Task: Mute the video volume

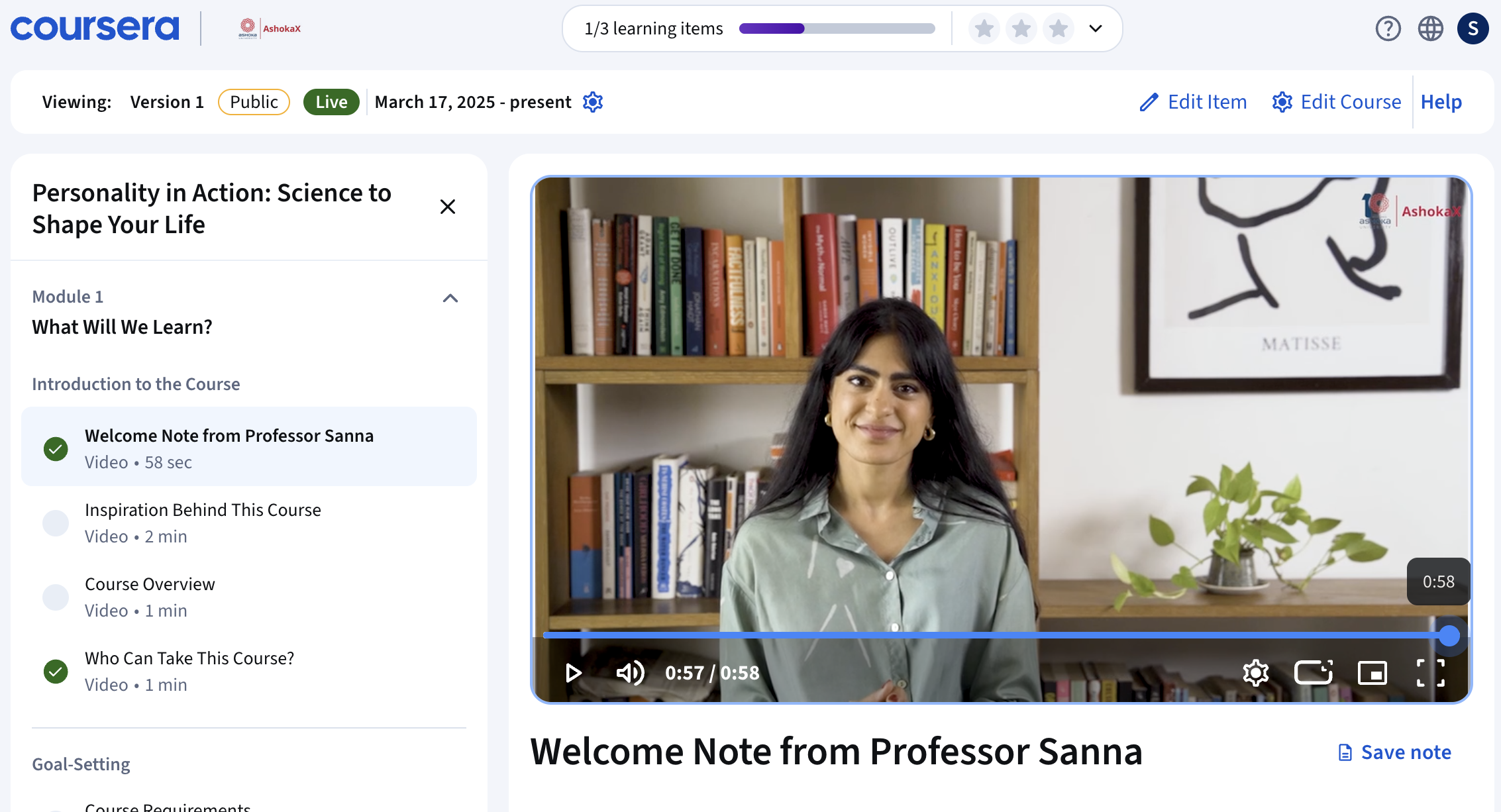Action: click(630, 673)
